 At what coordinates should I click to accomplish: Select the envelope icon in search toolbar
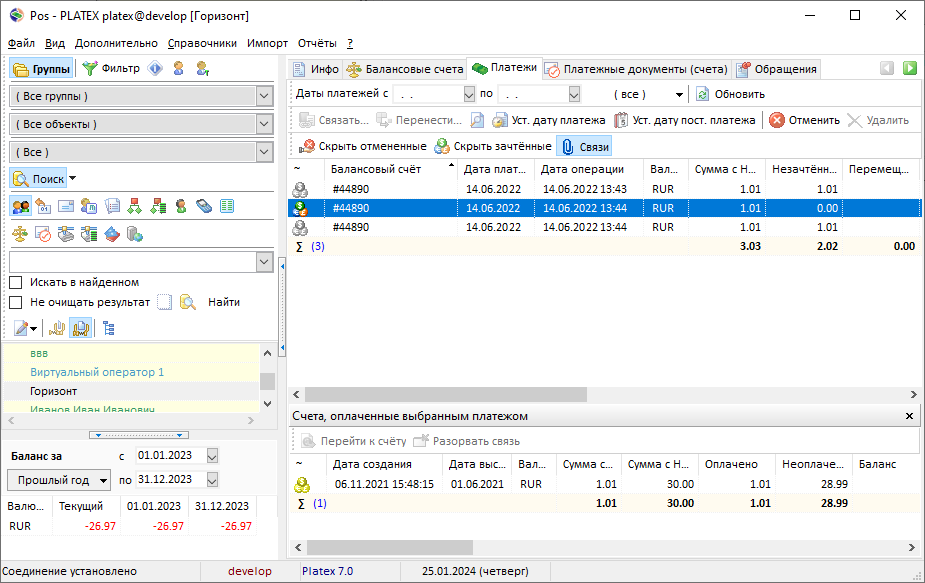click(66, 206)
